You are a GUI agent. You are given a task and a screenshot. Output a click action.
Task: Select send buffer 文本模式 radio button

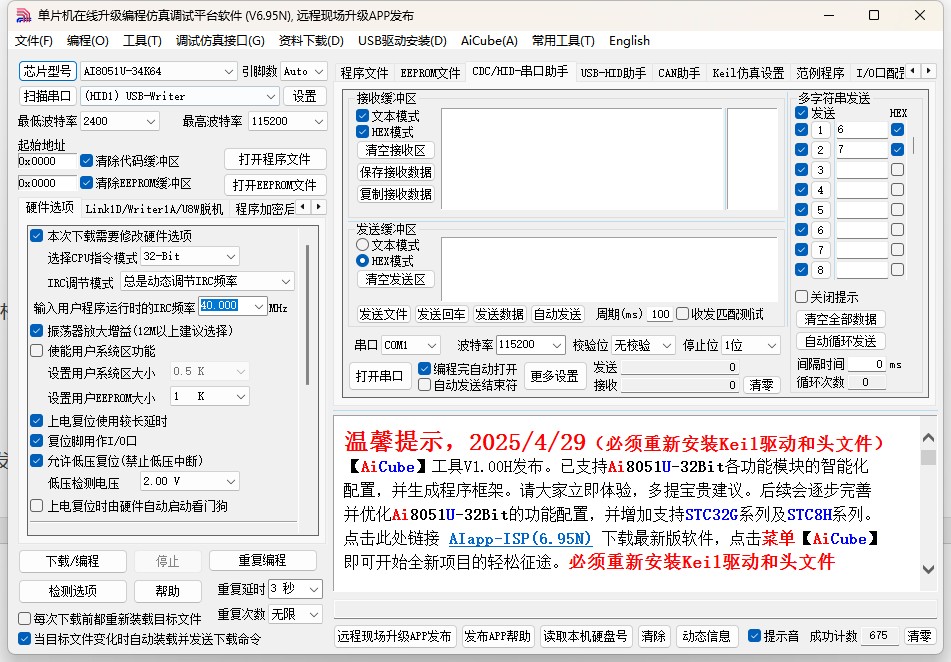[x=363, y=245]
